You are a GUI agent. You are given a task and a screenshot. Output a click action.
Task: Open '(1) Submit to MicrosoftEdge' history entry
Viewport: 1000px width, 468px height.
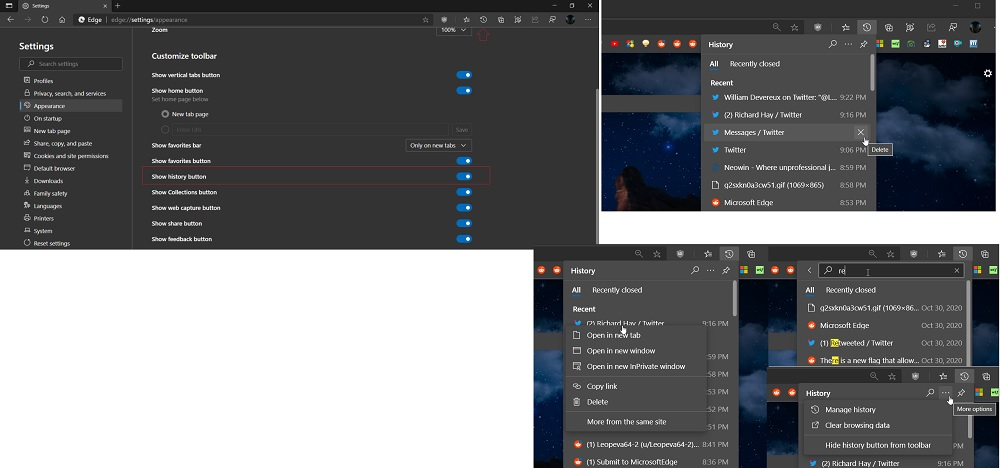tap(649, 462)
